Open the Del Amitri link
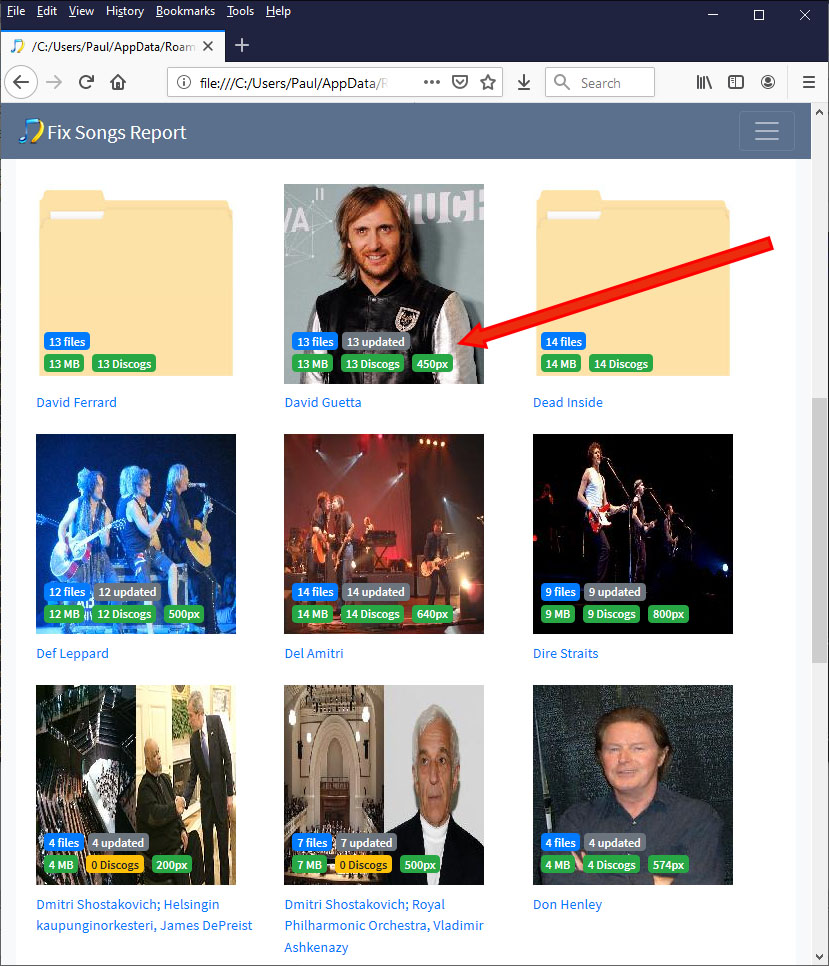 tap(314, 653)
